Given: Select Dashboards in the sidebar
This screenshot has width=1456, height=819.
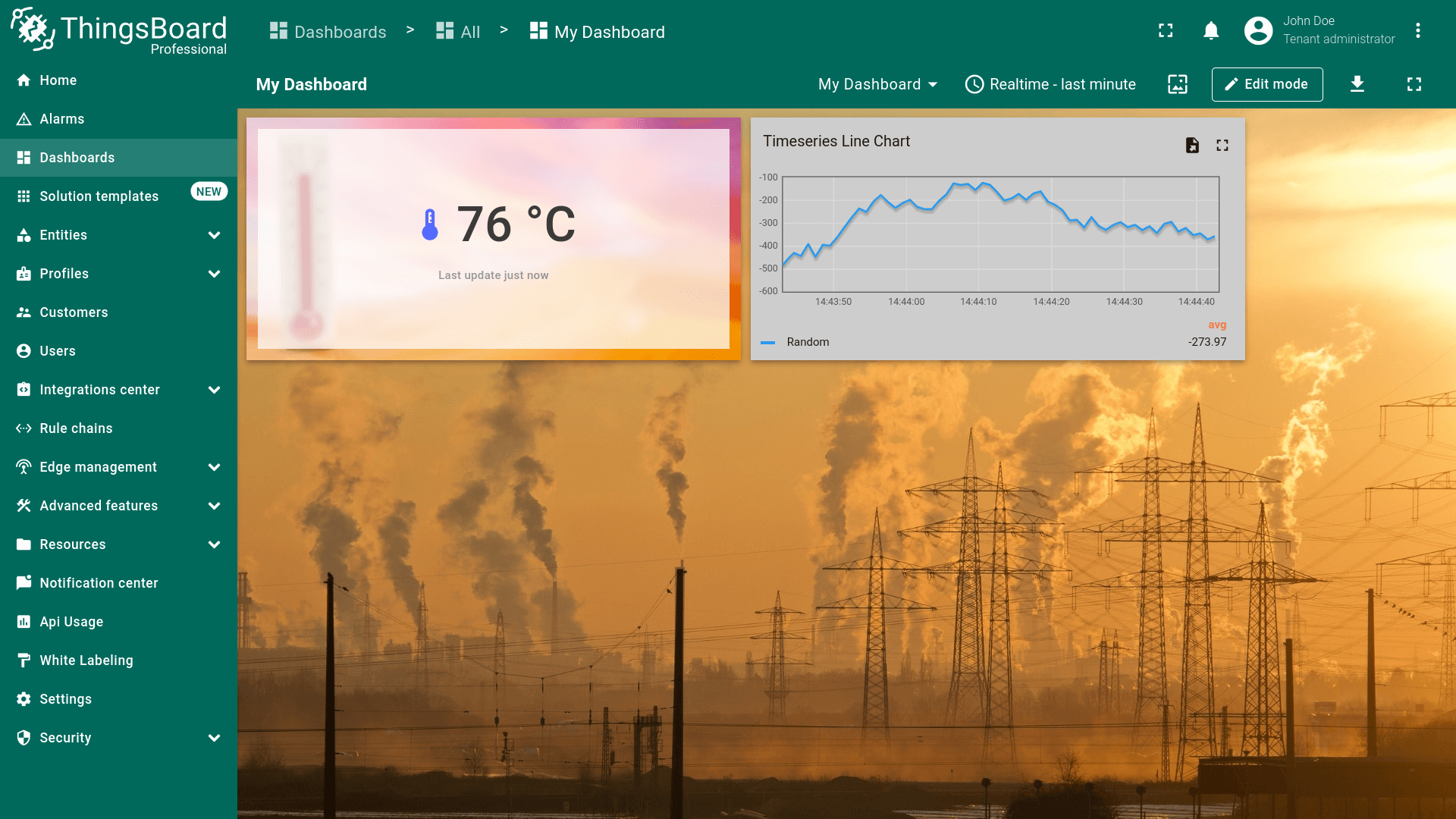Looking at the screenshot, I should point(118,158).
